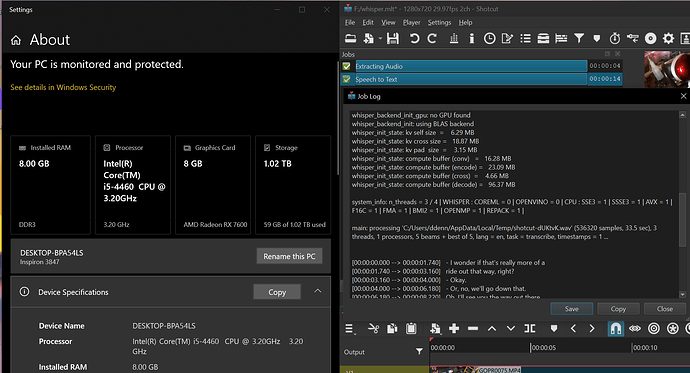Open timeline hamburger menu

pyautogui.click(x=349, y=329)
